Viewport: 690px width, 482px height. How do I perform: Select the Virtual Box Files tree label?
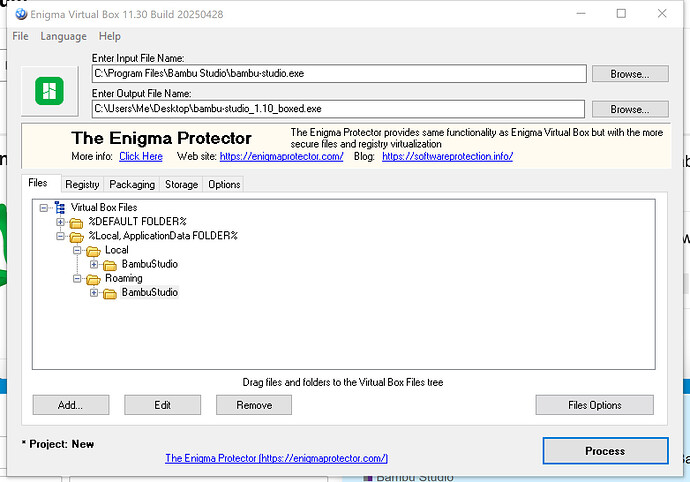104,207
